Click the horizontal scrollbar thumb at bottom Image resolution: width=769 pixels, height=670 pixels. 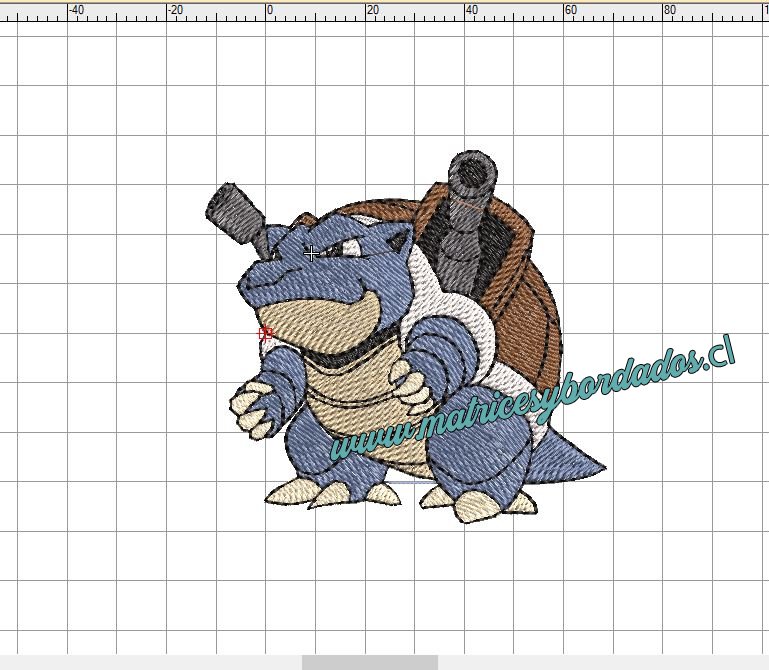click(x=370, y=662)
